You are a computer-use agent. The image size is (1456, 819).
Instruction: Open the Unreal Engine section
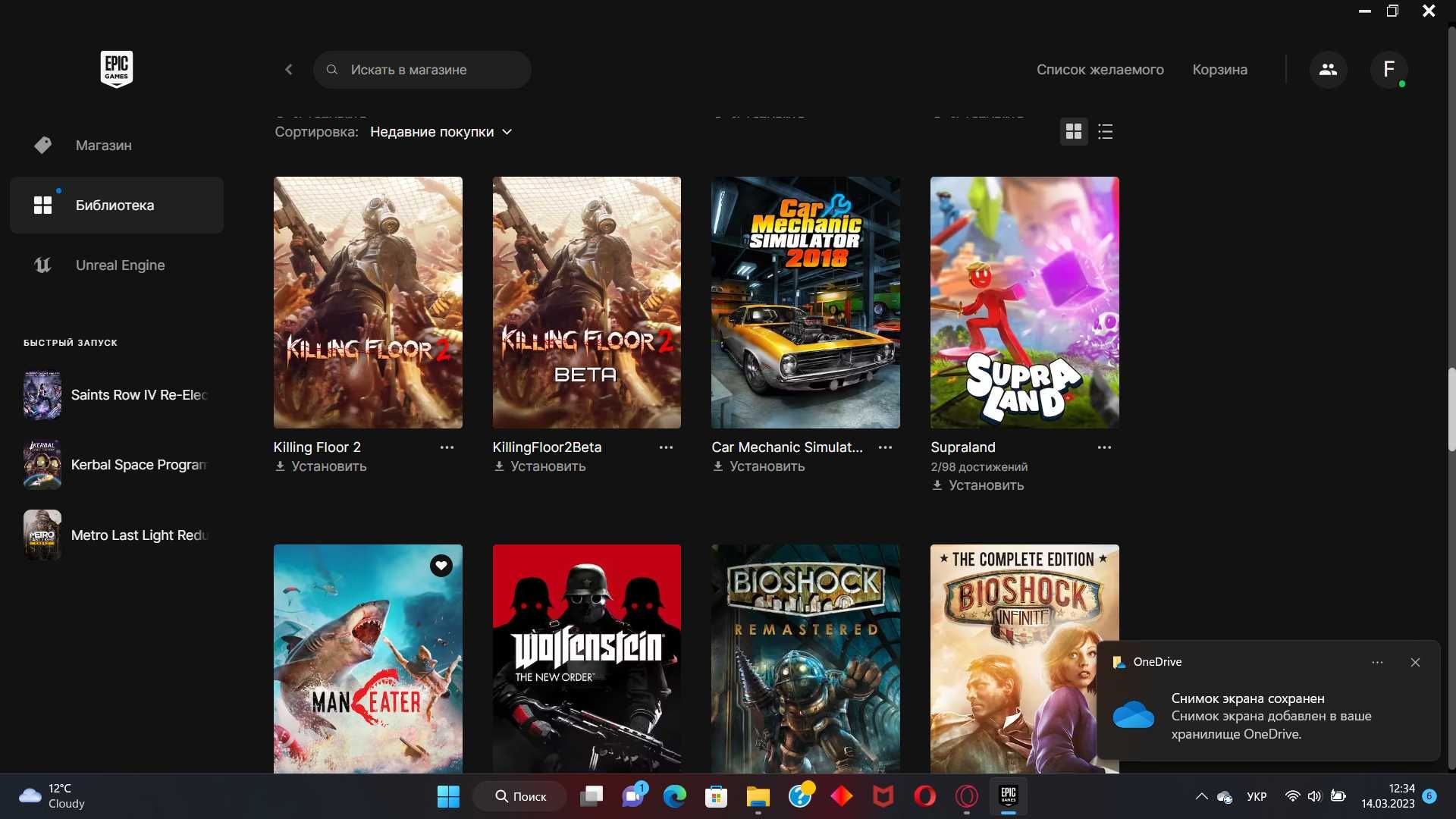pyautogui.click(x=117, y=265)
